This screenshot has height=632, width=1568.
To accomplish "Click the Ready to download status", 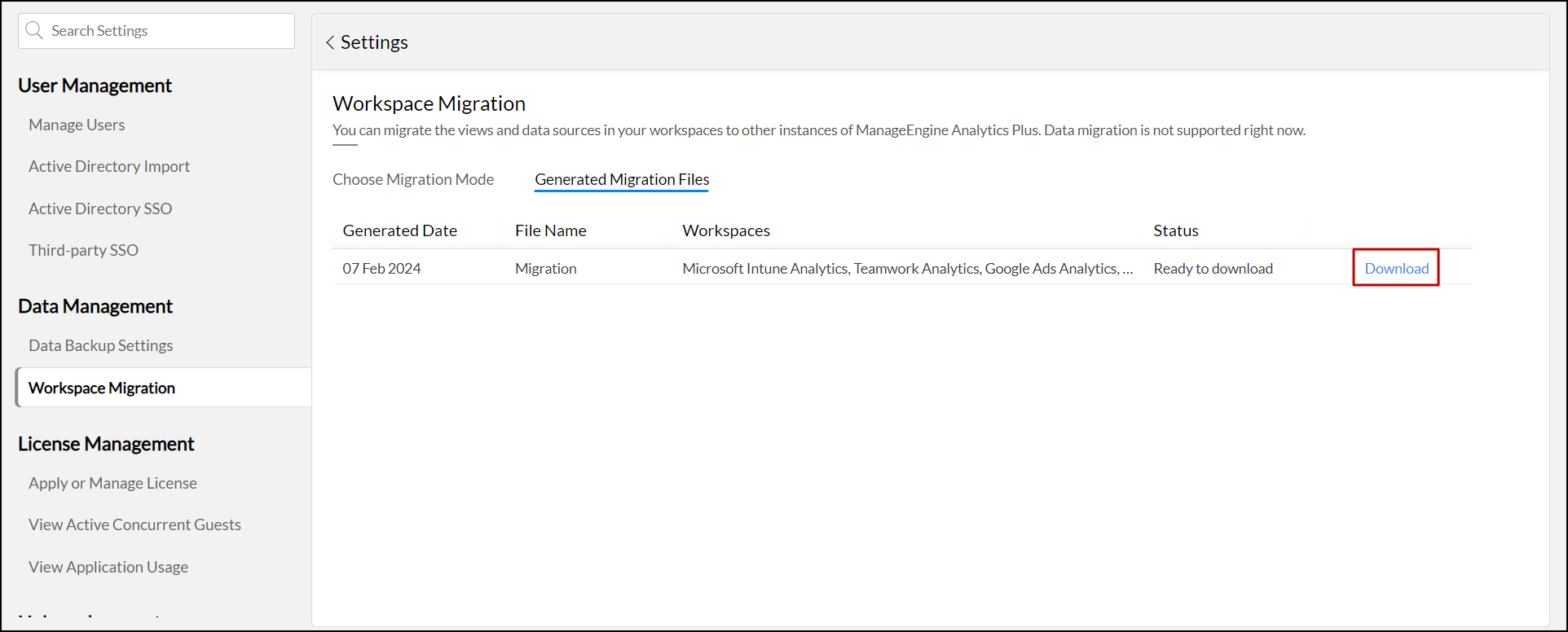I will (x=1213, y=268).
